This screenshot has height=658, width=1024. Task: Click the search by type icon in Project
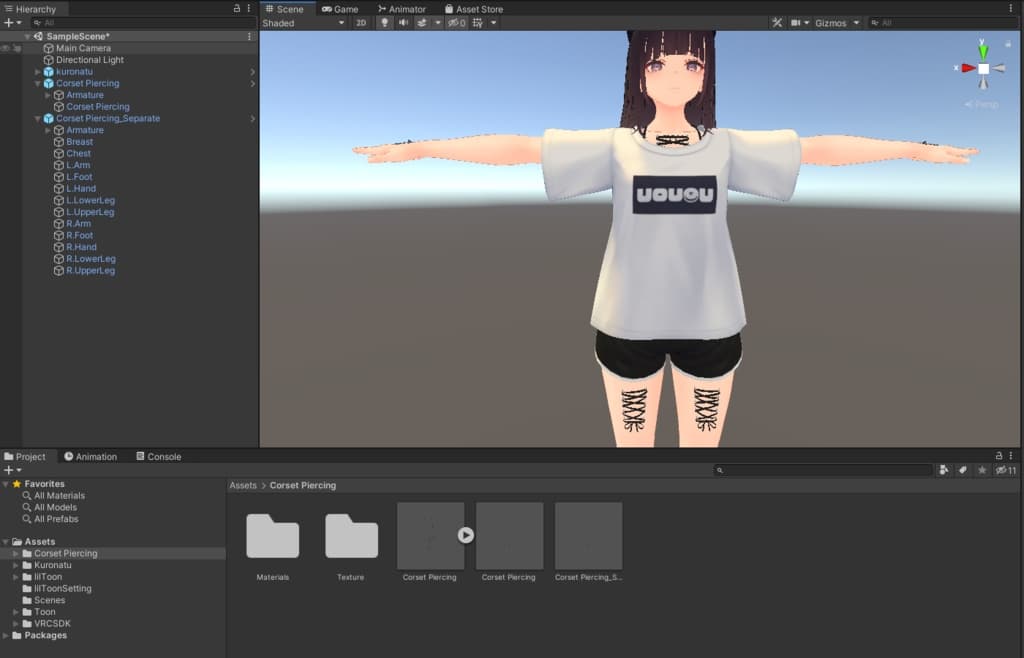point(944,470)
